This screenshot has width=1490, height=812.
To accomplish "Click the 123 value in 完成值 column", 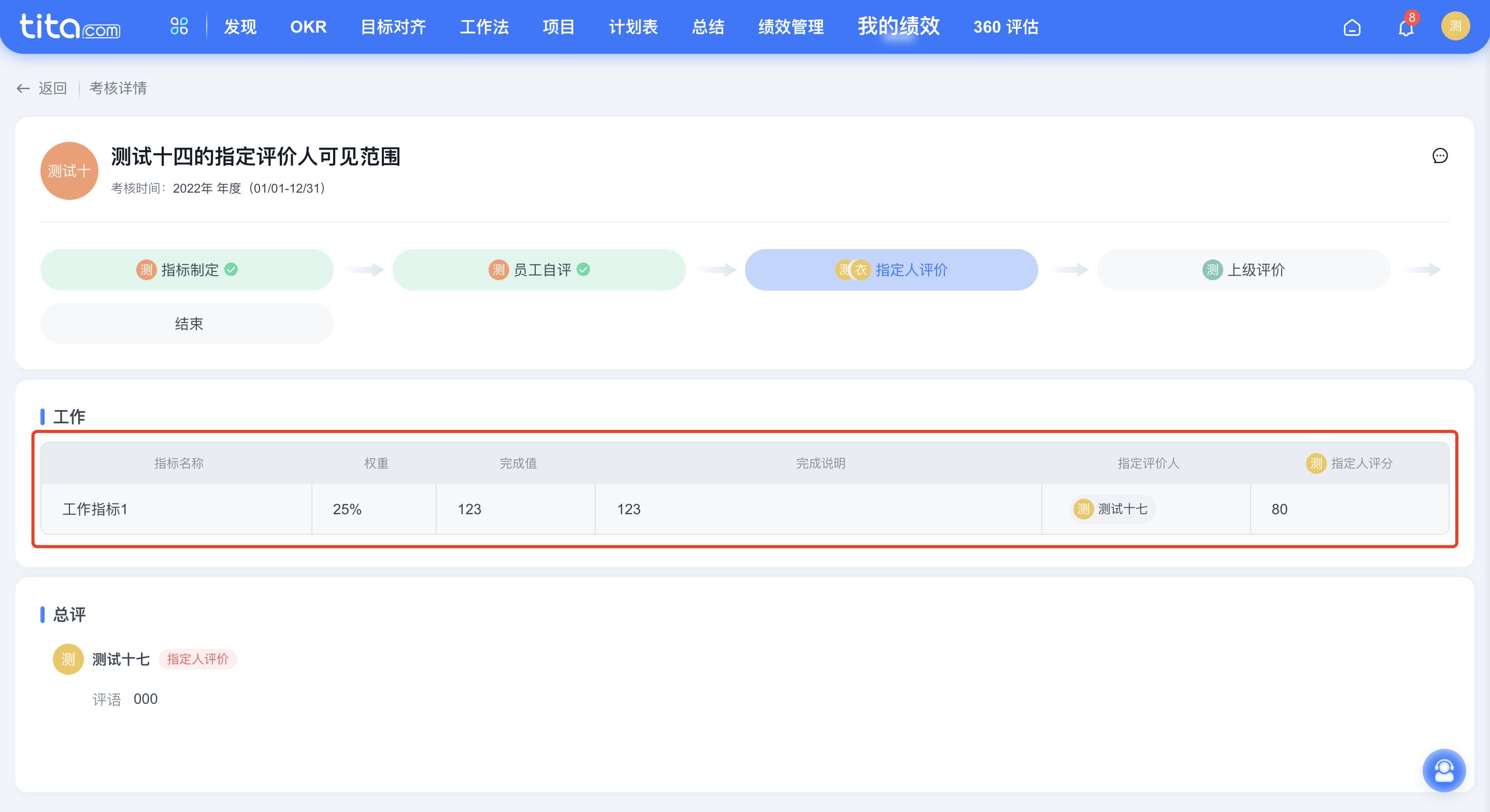I will click(469, 510).
